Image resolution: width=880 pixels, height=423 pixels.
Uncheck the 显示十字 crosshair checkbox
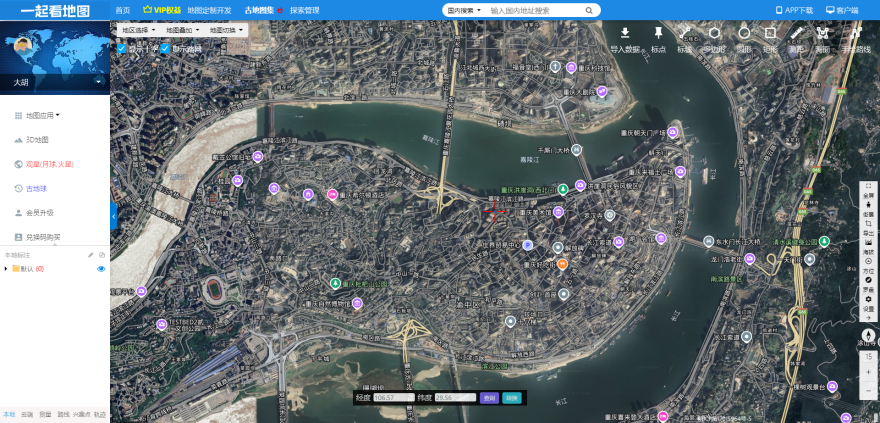click(121, 49)
